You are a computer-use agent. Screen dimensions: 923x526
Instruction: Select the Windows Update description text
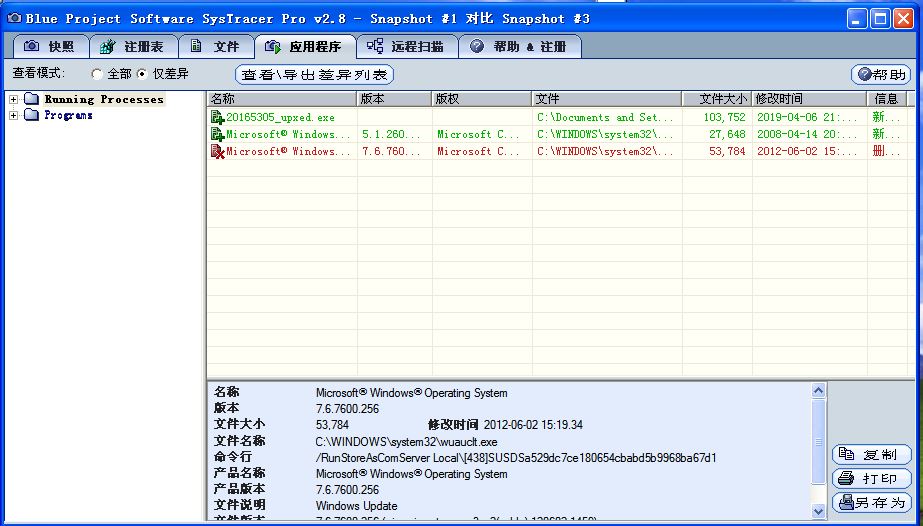[356, 506]
